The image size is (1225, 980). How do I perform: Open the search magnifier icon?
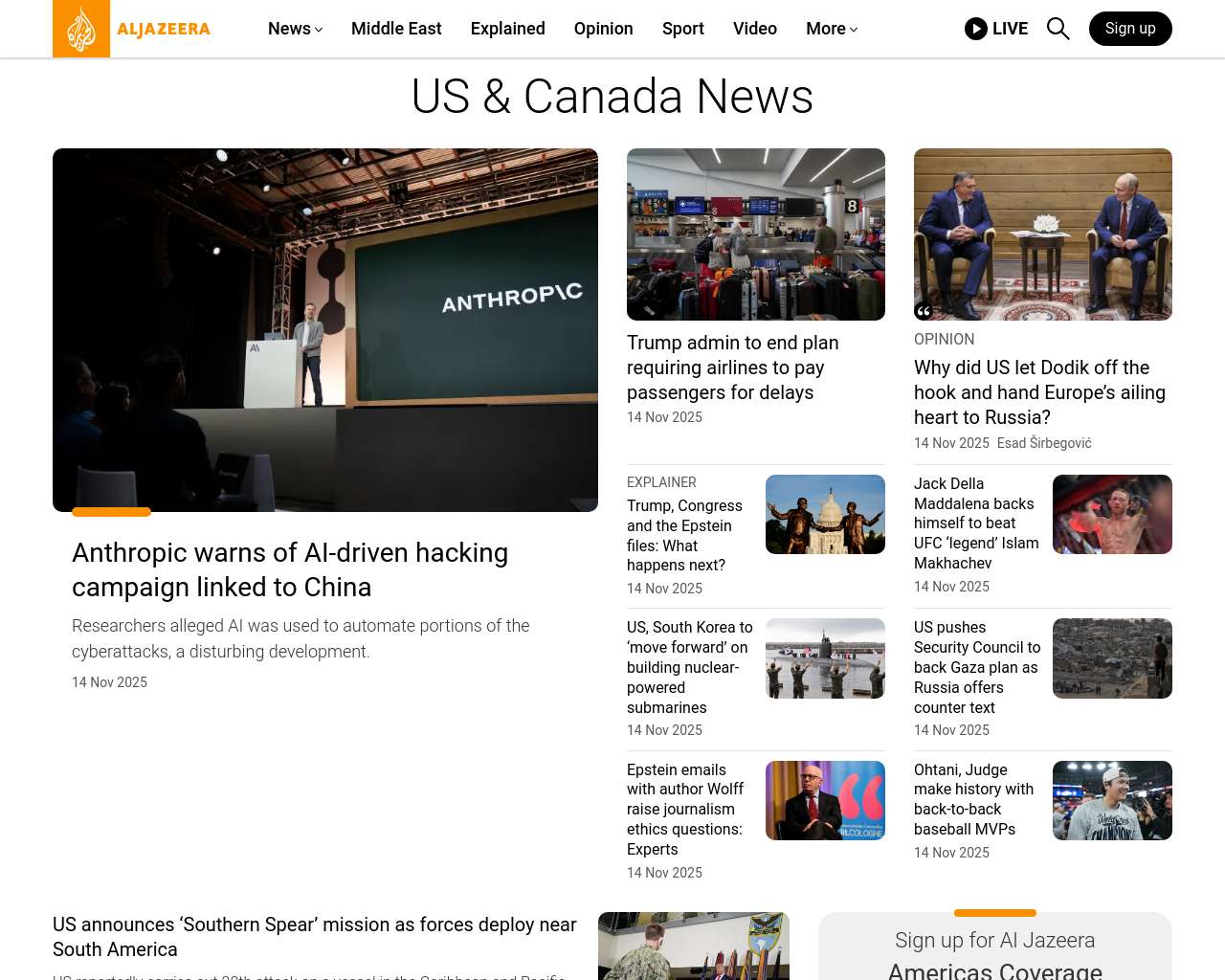click(1058, 29)
